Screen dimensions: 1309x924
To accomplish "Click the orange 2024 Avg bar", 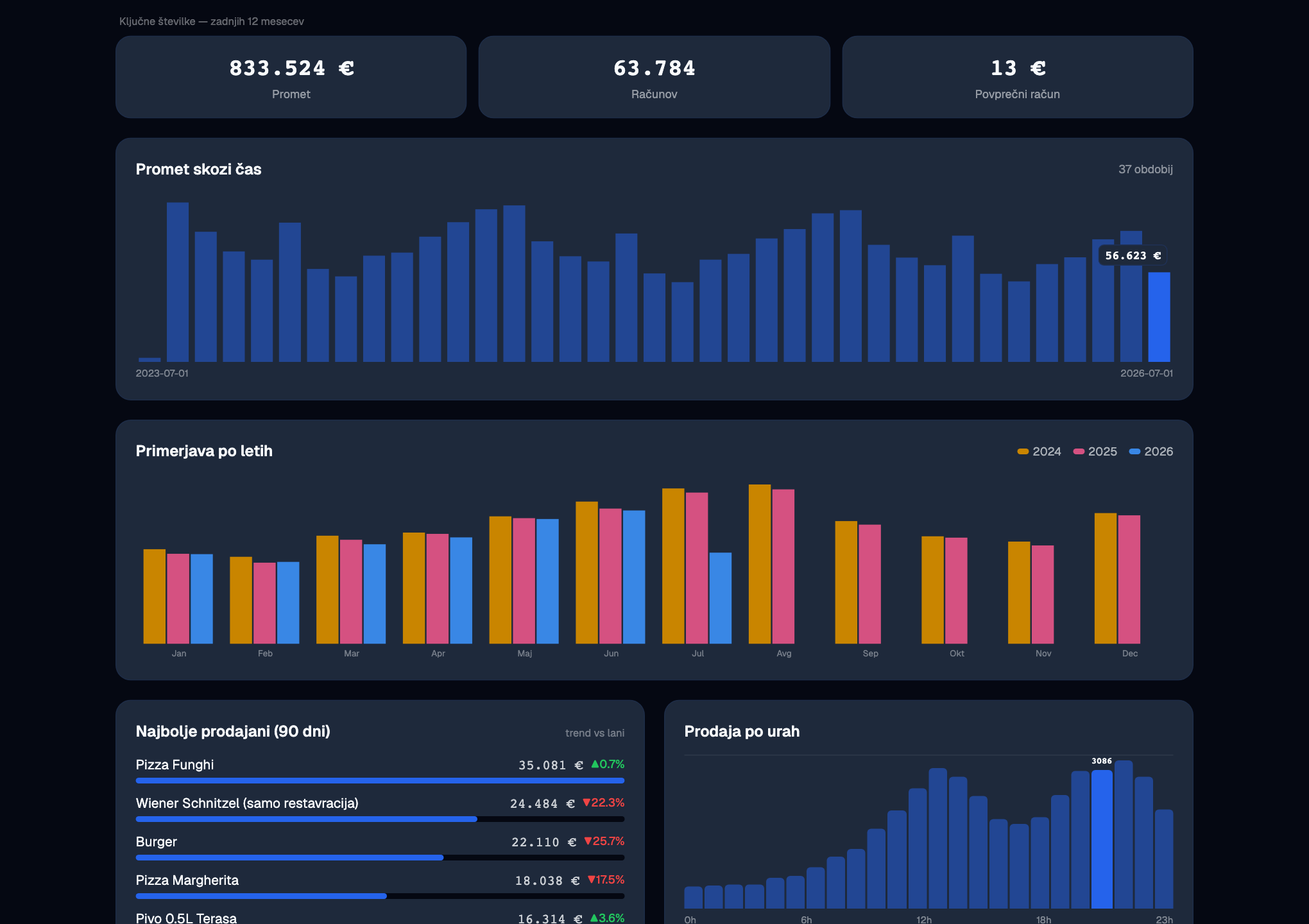I will coord(760,564).
